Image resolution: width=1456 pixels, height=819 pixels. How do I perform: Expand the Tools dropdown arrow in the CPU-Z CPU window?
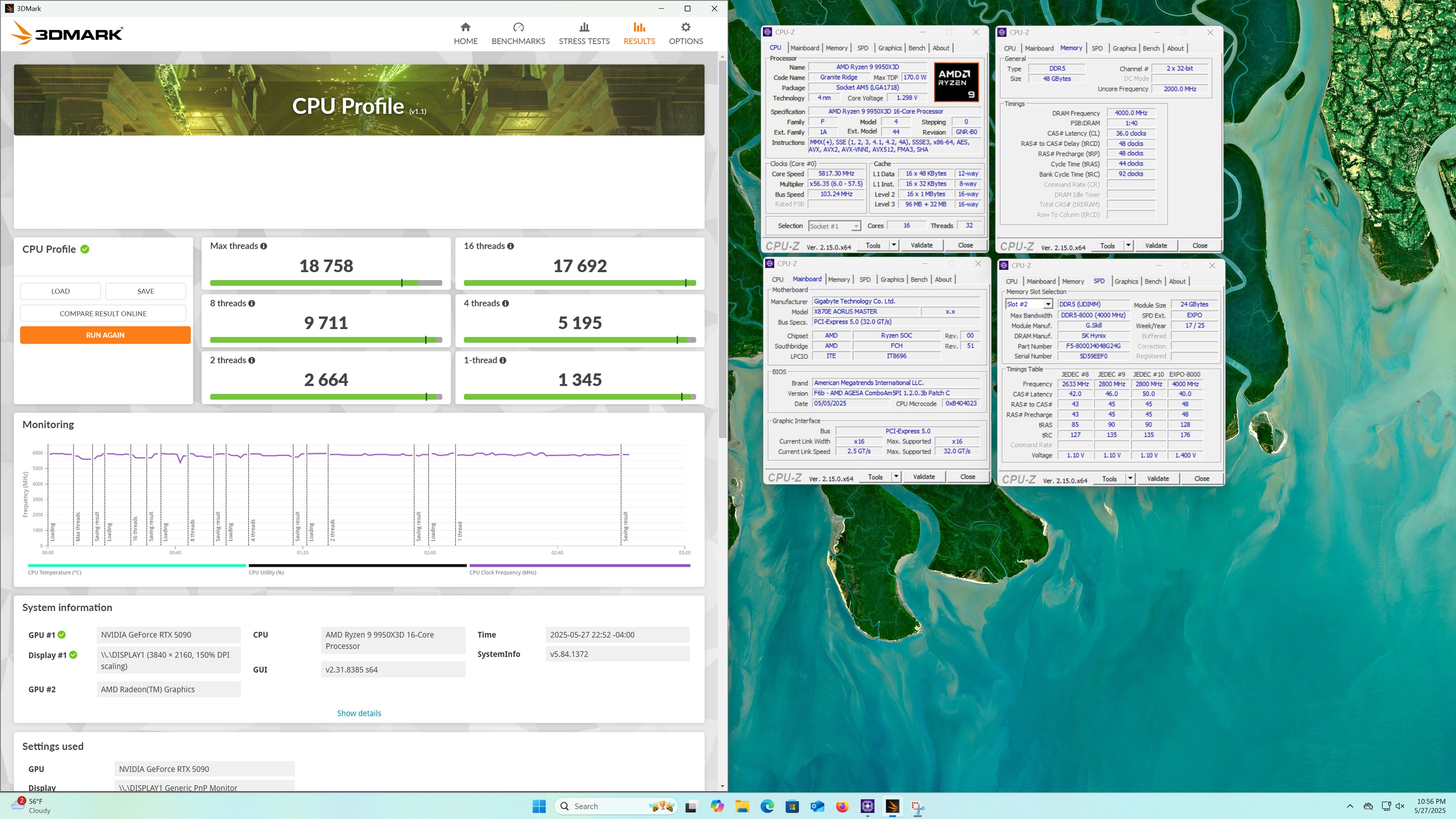(894, 245)
